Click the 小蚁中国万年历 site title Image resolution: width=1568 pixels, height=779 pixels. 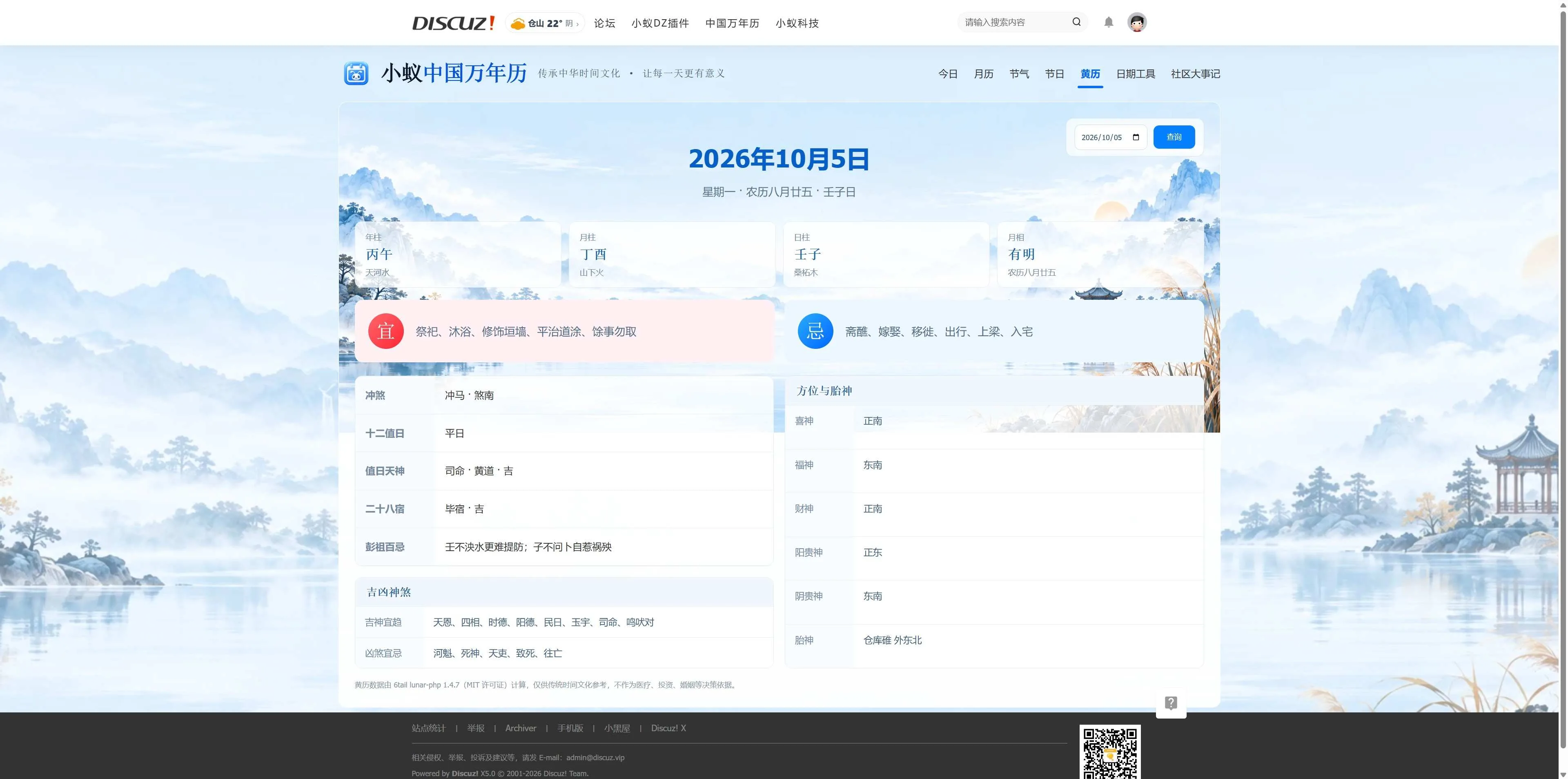(454, 73)
